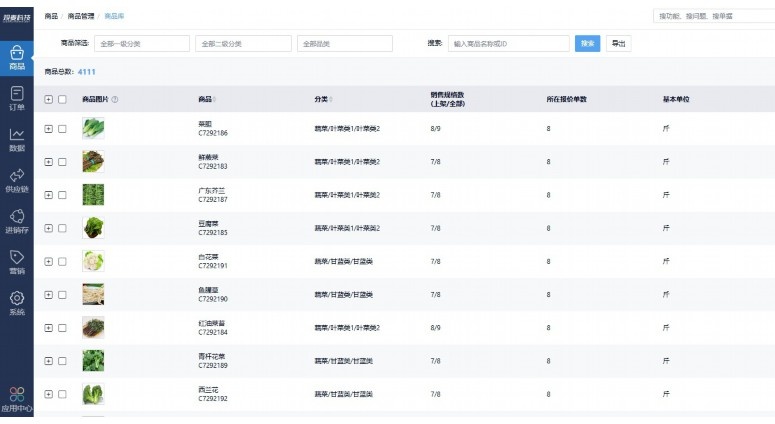Open broccoli image in row C7292192
Screen dimensions: 775x424
pos(93,394)
